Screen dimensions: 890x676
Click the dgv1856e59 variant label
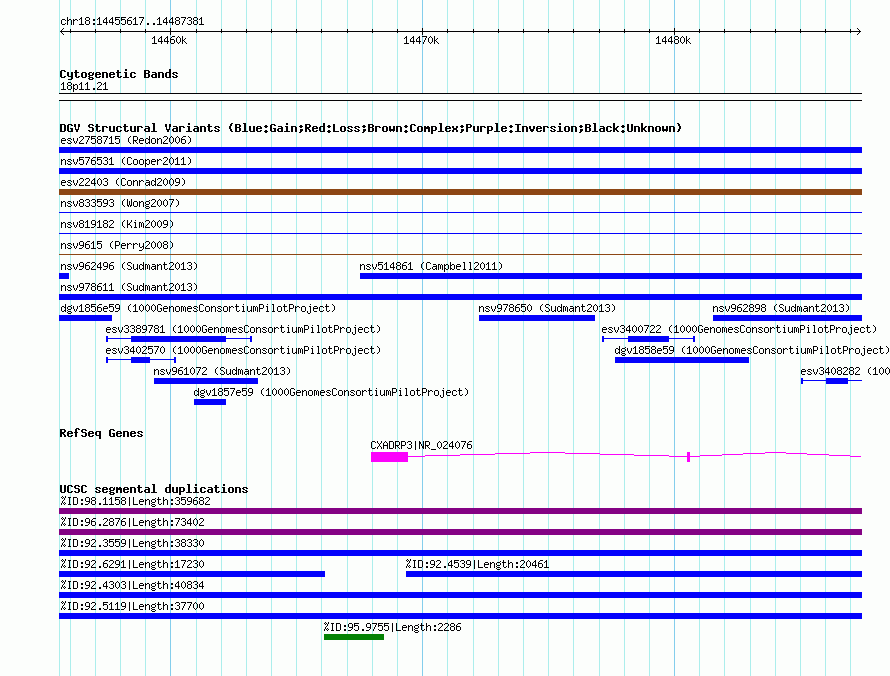point(198,308)
